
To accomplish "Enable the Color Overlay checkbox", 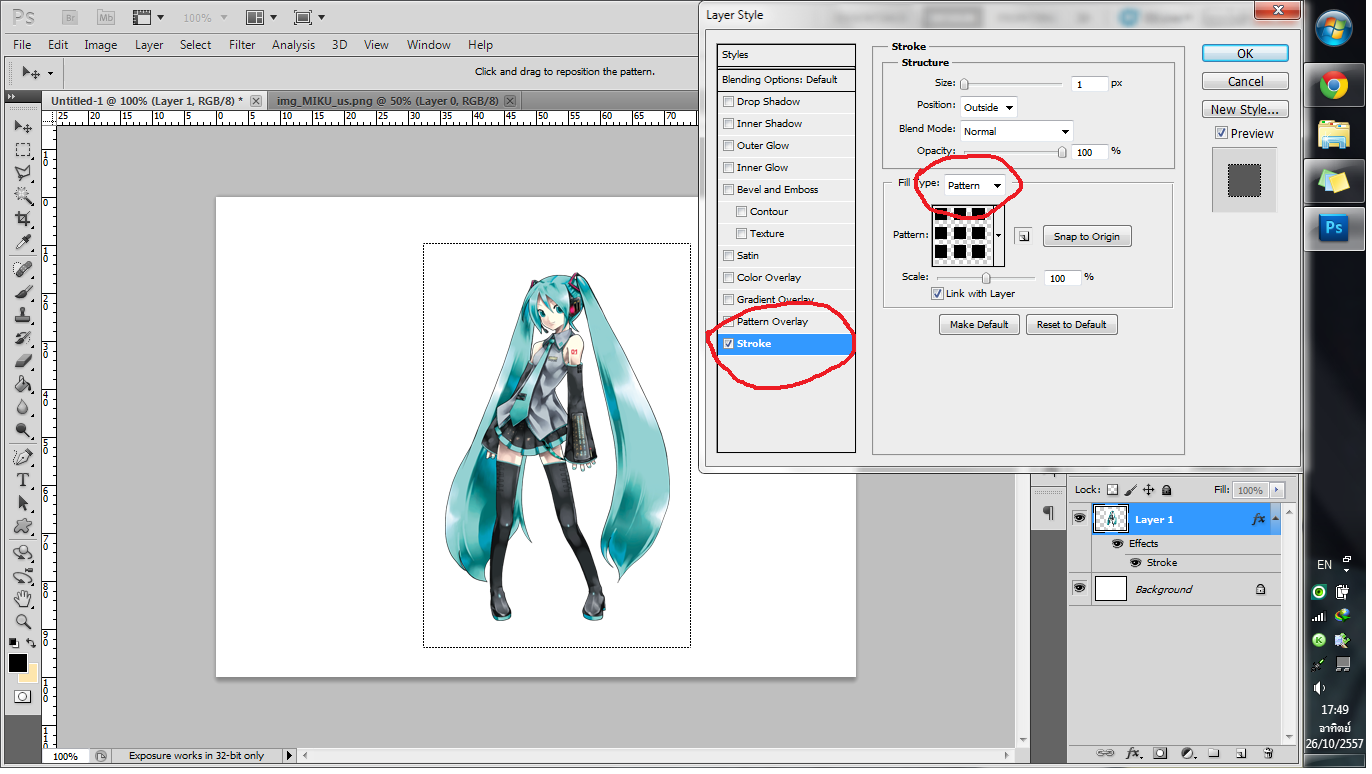I will (729, 277).
